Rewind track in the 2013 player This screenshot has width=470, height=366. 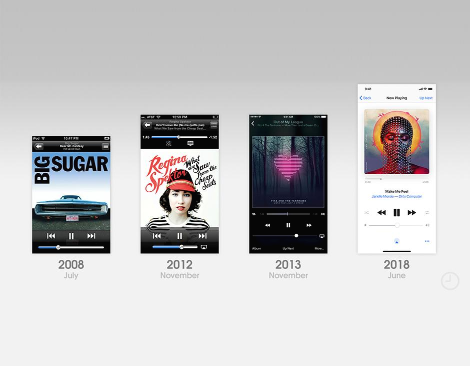pos(268,225)
